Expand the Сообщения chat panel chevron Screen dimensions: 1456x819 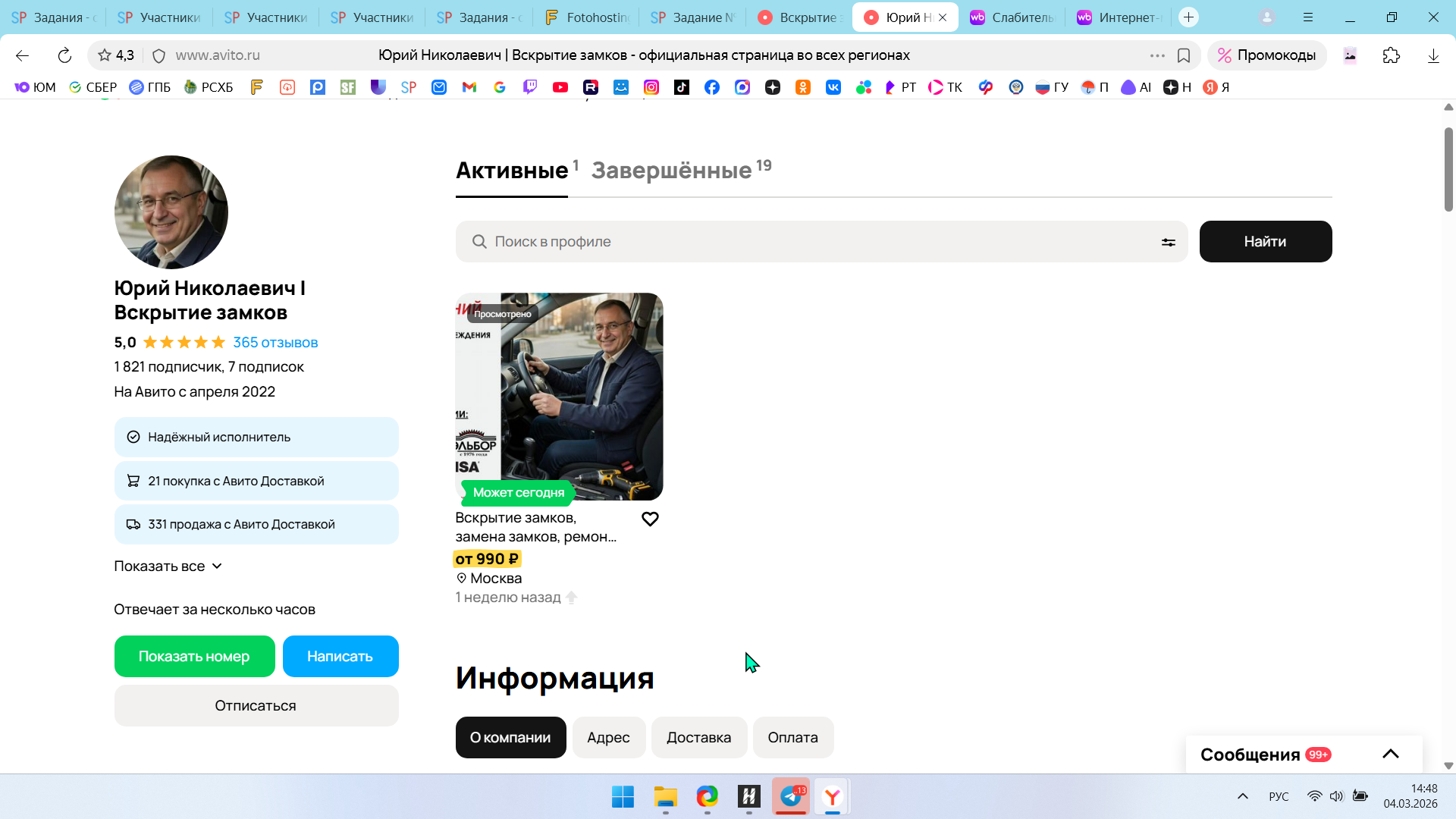click(x=1390, y=754)
